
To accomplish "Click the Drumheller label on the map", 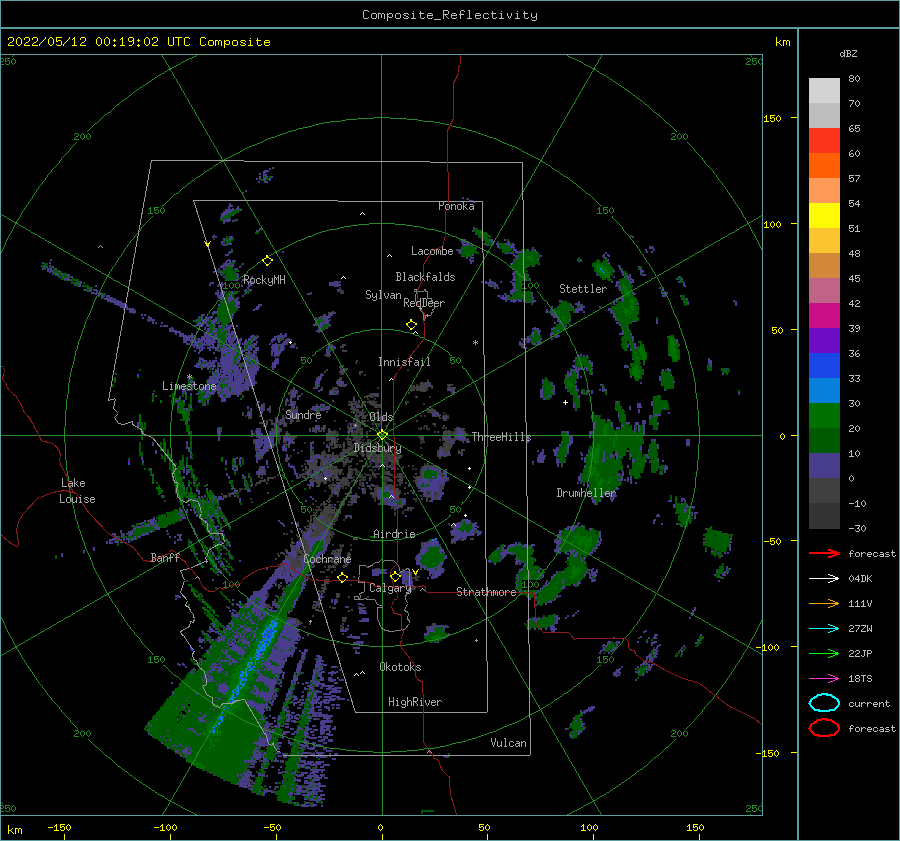I will [586, 493].
